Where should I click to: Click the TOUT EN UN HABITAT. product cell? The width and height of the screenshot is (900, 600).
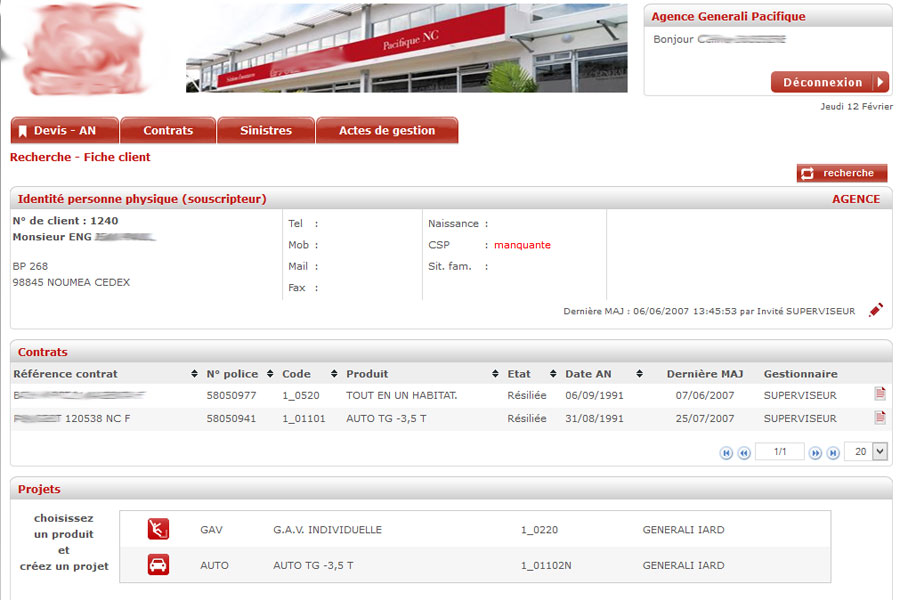click(401, 395)
